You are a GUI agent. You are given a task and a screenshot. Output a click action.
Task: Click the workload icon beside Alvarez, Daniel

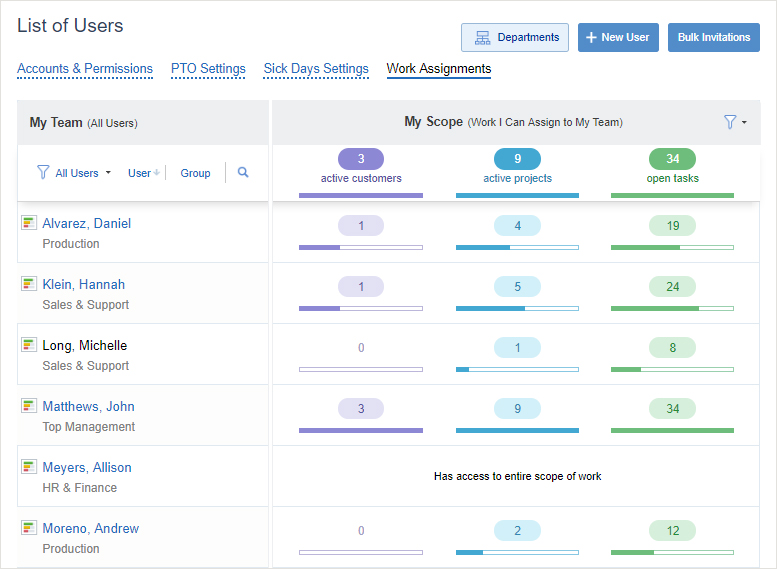(29, 223)
